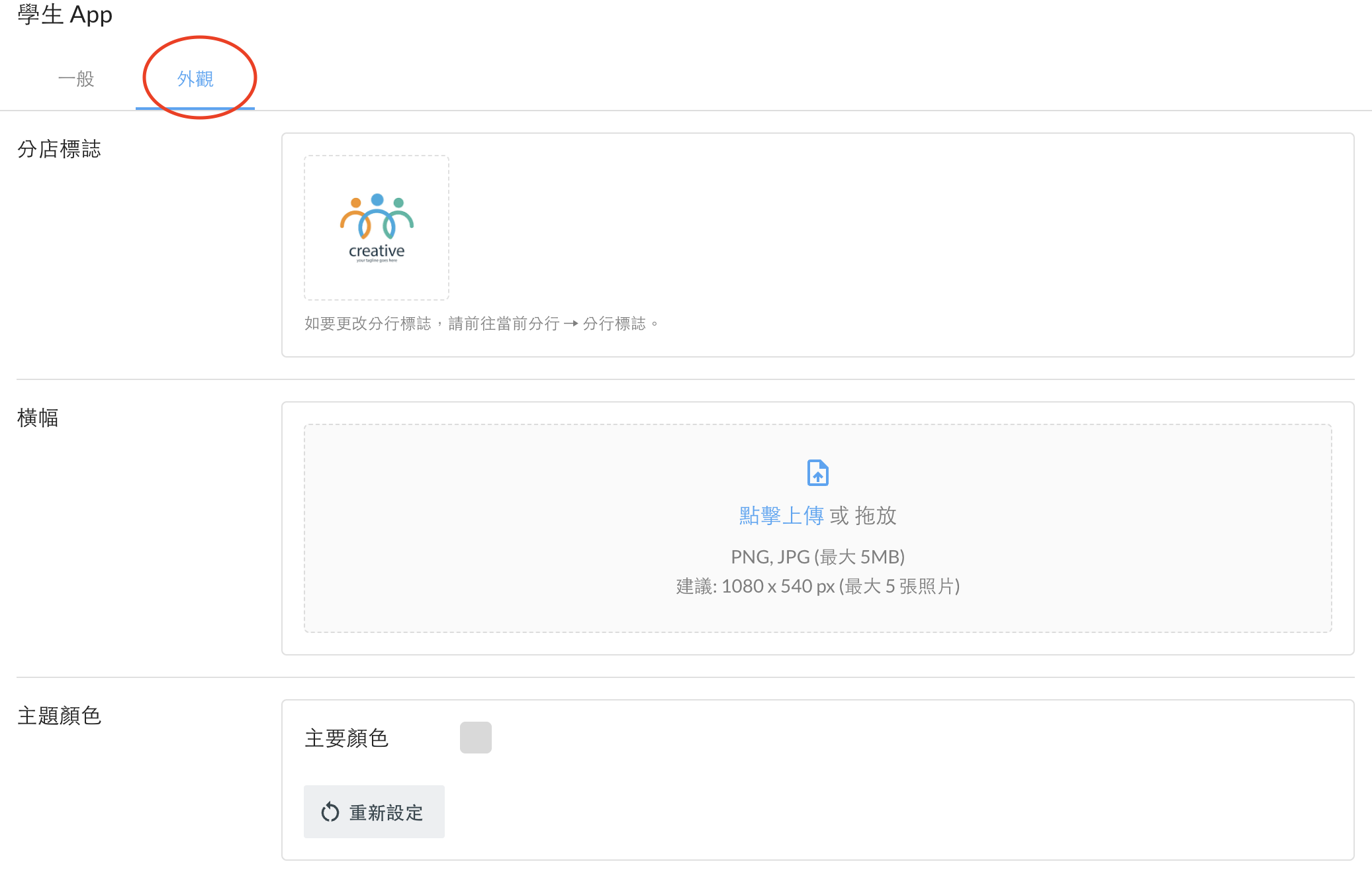Click the 分店標誌 section label
1372x870 pixels.
(x=59, y=149)
